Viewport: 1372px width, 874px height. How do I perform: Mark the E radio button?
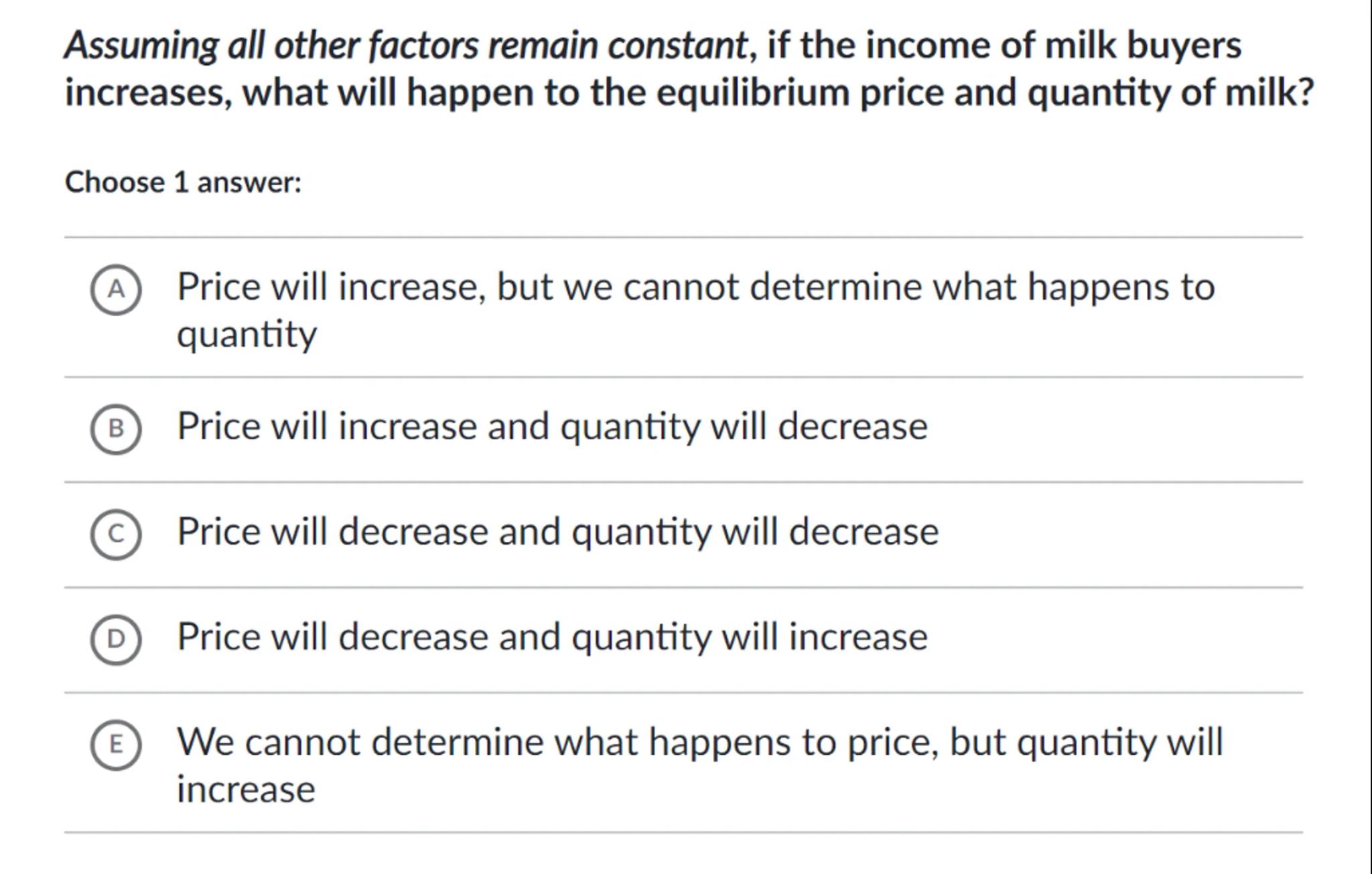[x=116, y=744]
